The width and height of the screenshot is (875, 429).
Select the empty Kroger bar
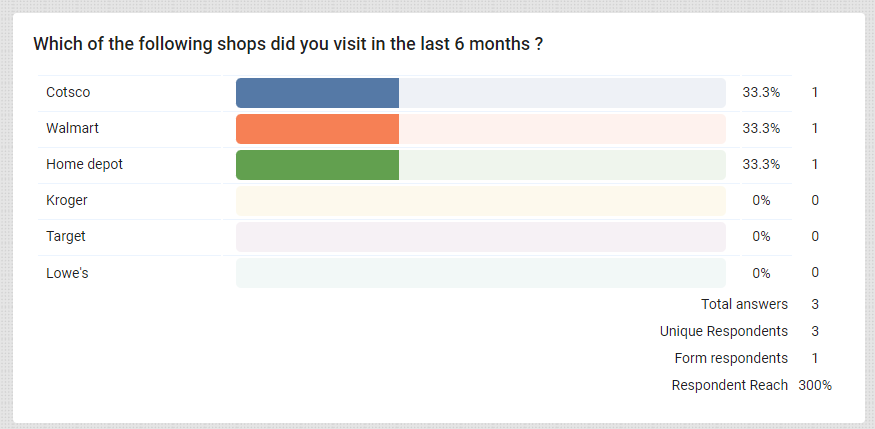[480, 200]
